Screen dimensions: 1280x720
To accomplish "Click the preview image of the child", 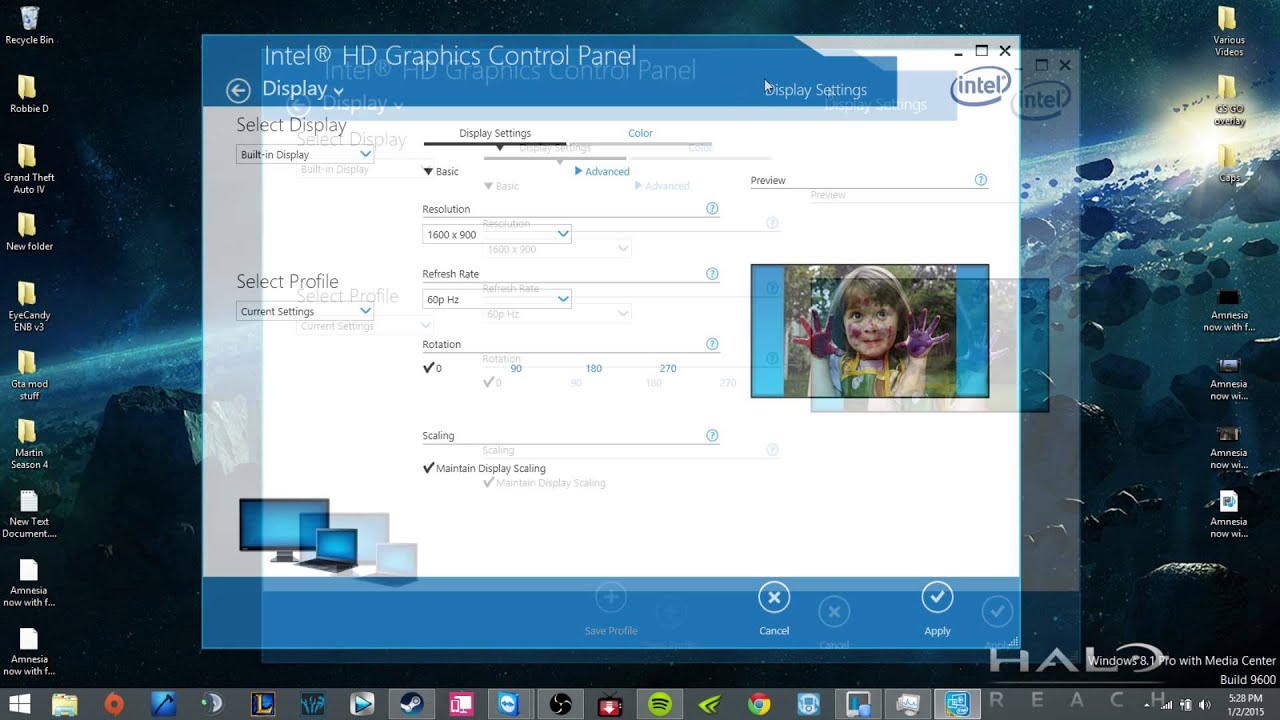I will (870, 331).
